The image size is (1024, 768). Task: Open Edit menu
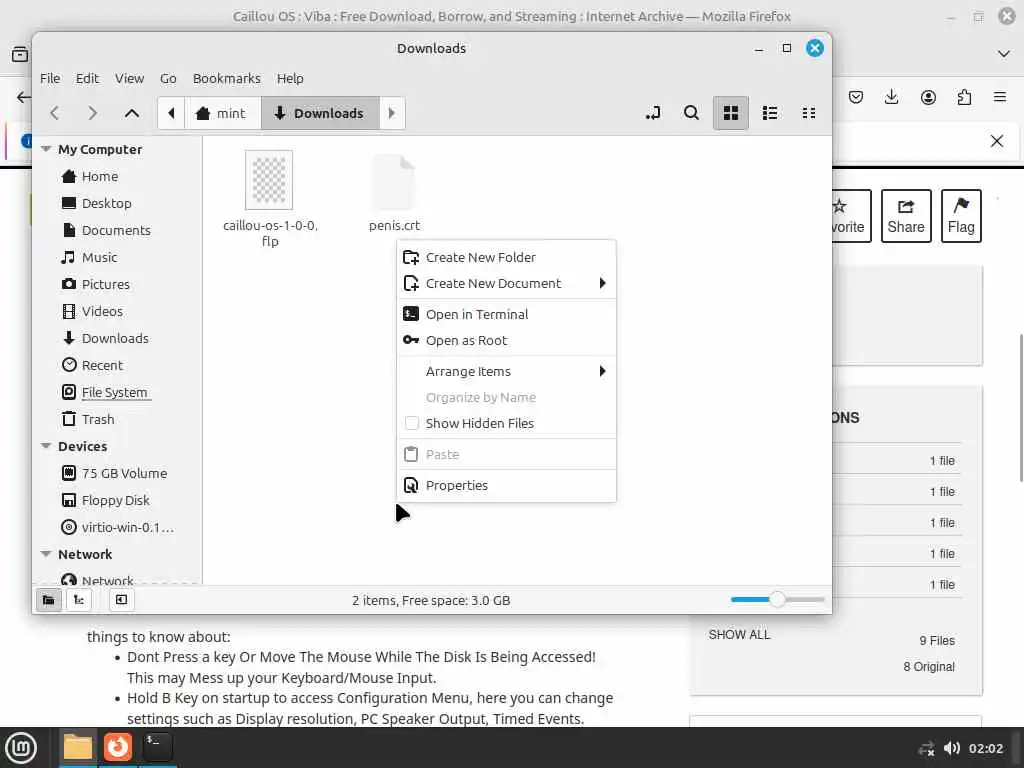(x=87, y=78)
